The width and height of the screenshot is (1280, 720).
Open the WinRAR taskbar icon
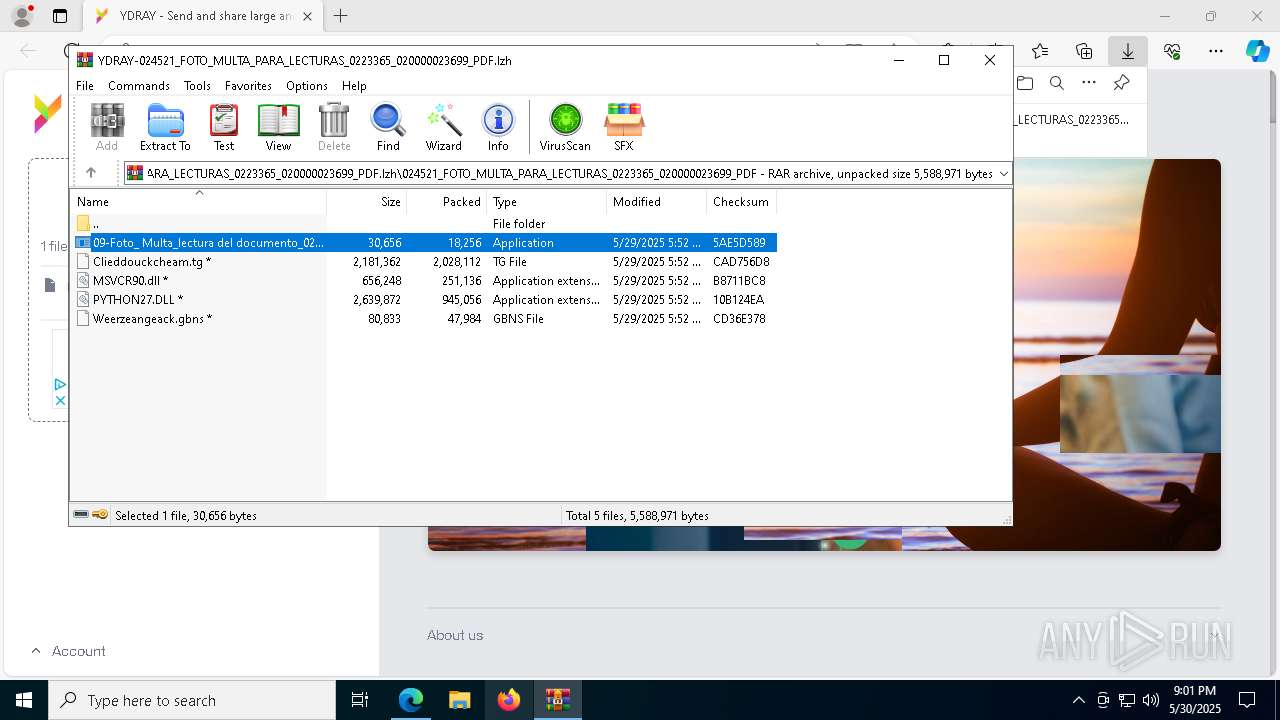(x=558, y=700)
